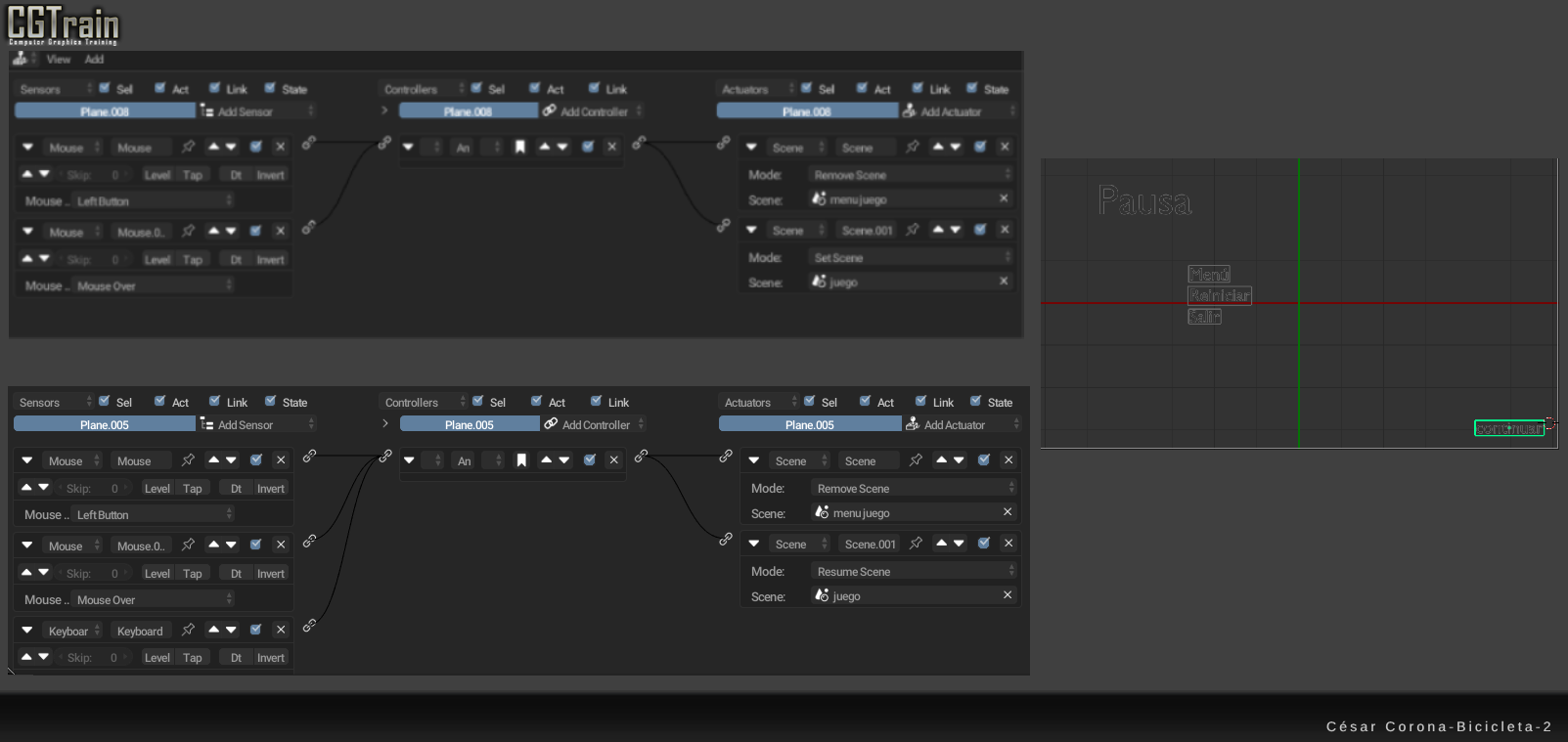Click Plane.008 object button under Sensors
The image size is (1568, 742).
coord(105,111)
